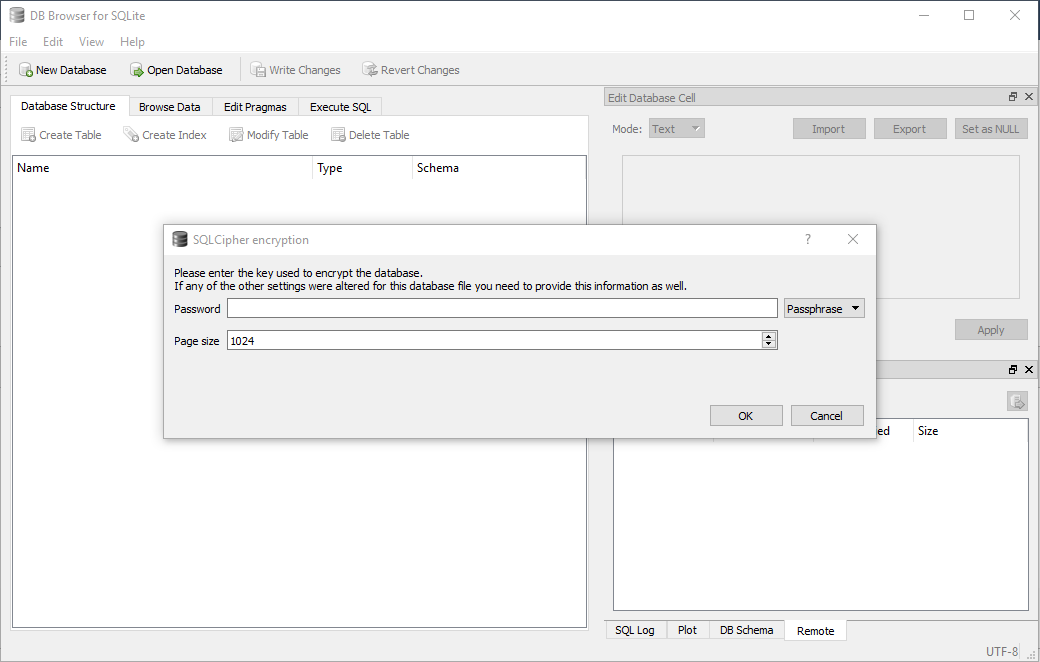
Task: Switch to the Browse Data tab
Action: [x=170, y=107]
